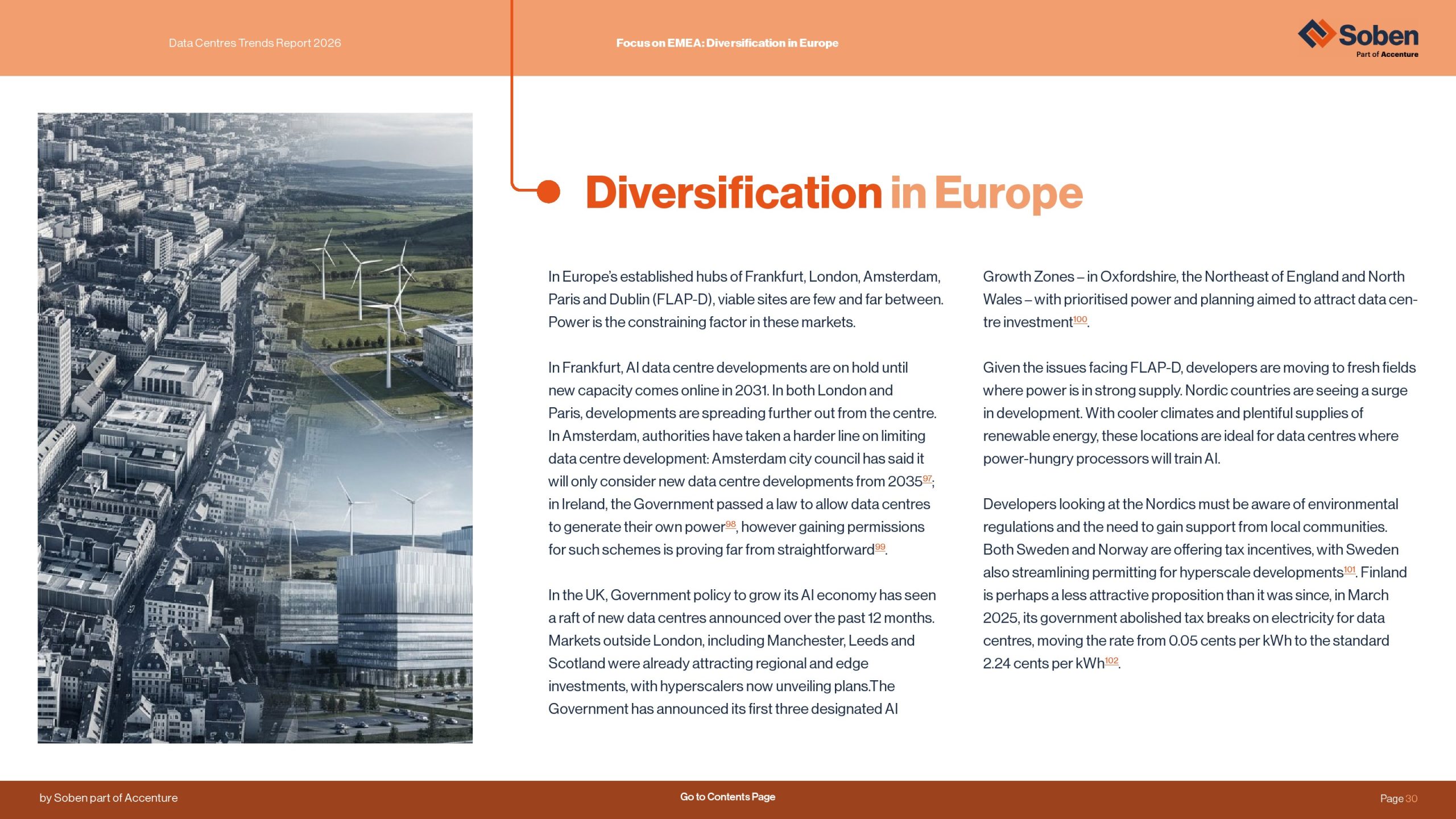The image size is (1456, 819).
Task: Click the orange circle bullet beside title
Action: pyautogui.click(x=548, y=192)
